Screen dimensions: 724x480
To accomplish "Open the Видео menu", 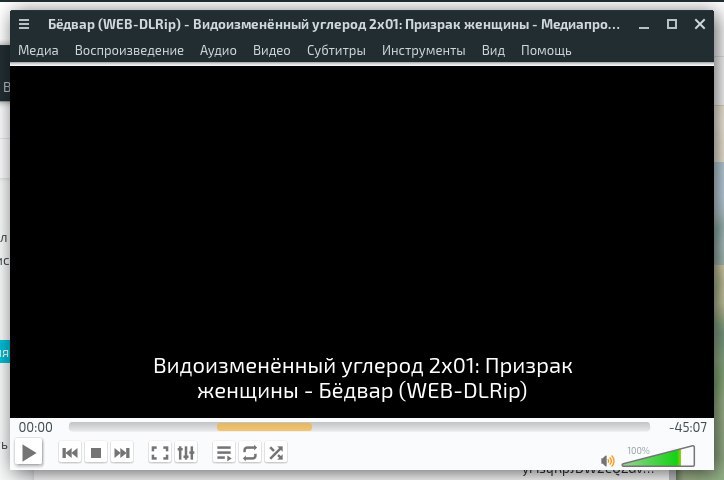I will (x=272, y=50).
